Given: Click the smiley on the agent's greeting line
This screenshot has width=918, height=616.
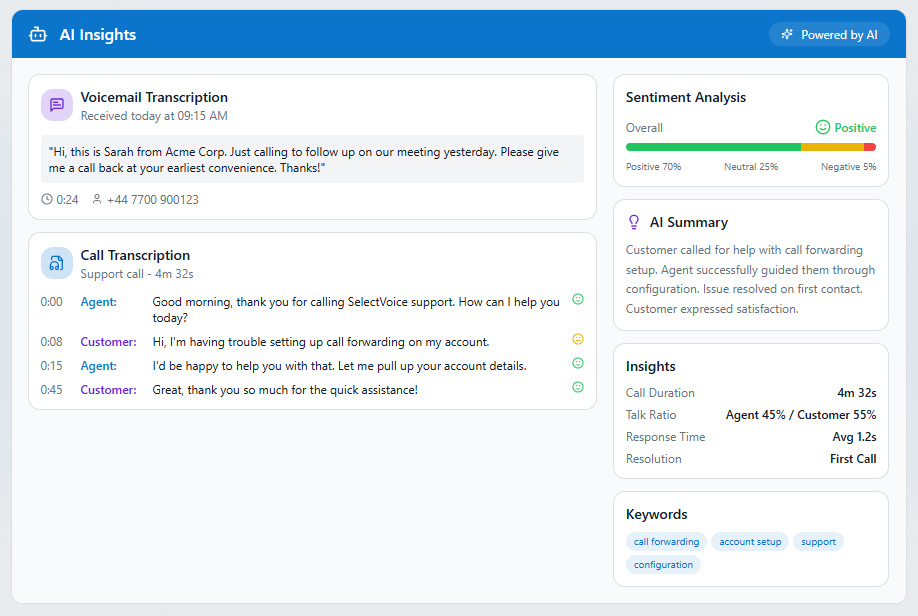Looking at the screenshot, I should tap(578, 299).
